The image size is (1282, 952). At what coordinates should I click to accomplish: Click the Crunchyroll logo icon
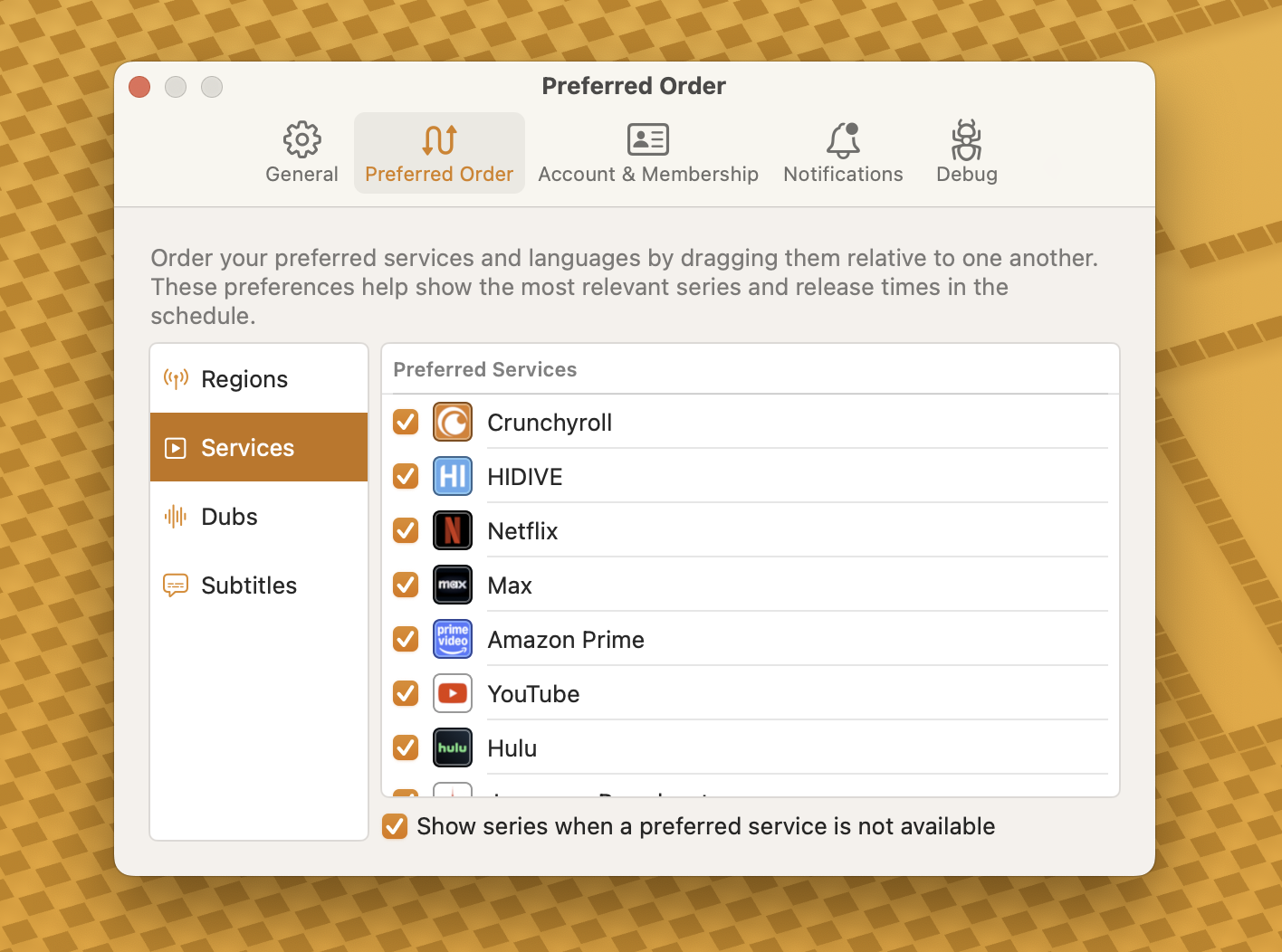click(x=453, y=422)
